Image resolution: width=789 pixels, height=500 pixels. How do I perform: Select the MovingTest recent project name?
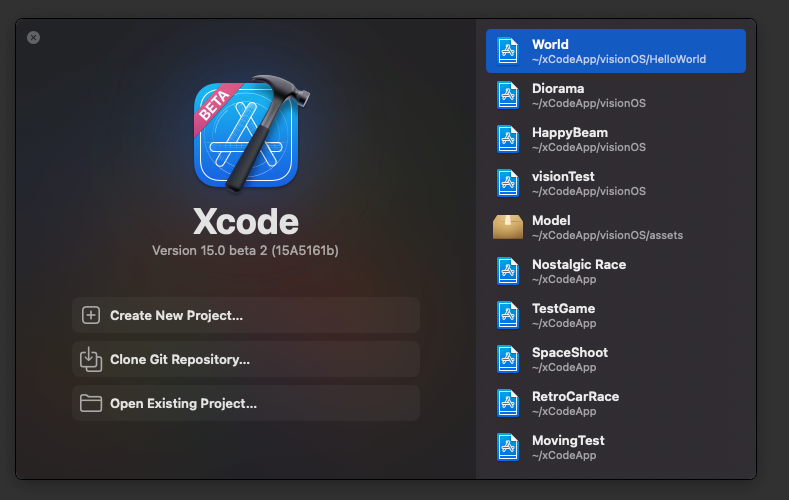click(568, 441)
